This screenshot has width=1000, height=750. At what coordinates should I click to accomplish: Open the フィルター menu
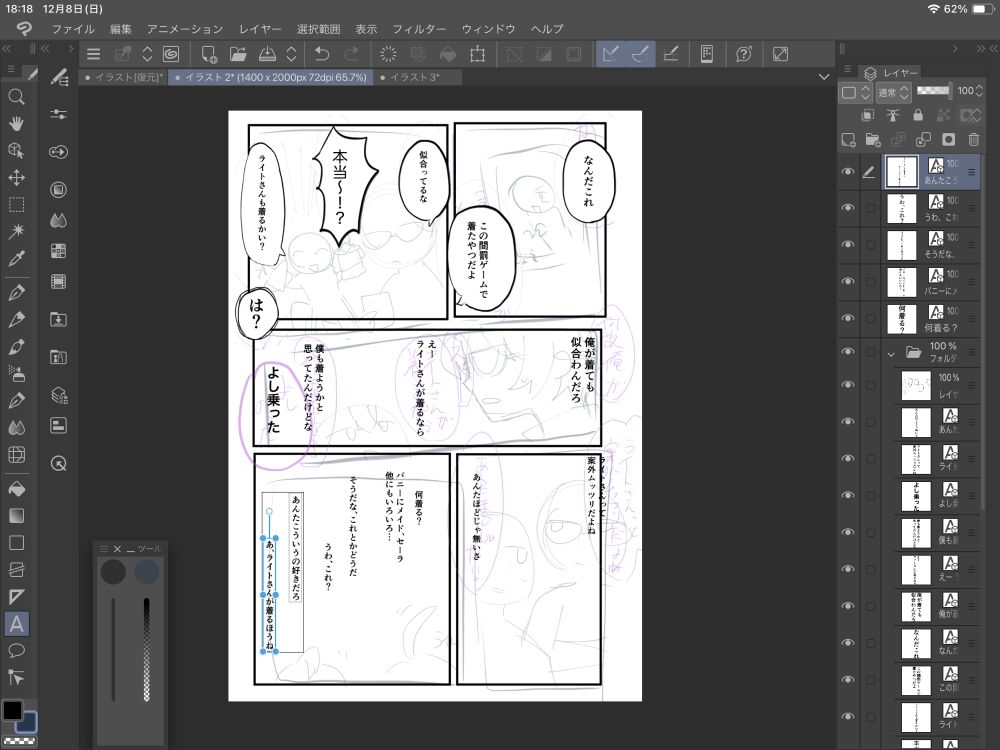(419, 29)
